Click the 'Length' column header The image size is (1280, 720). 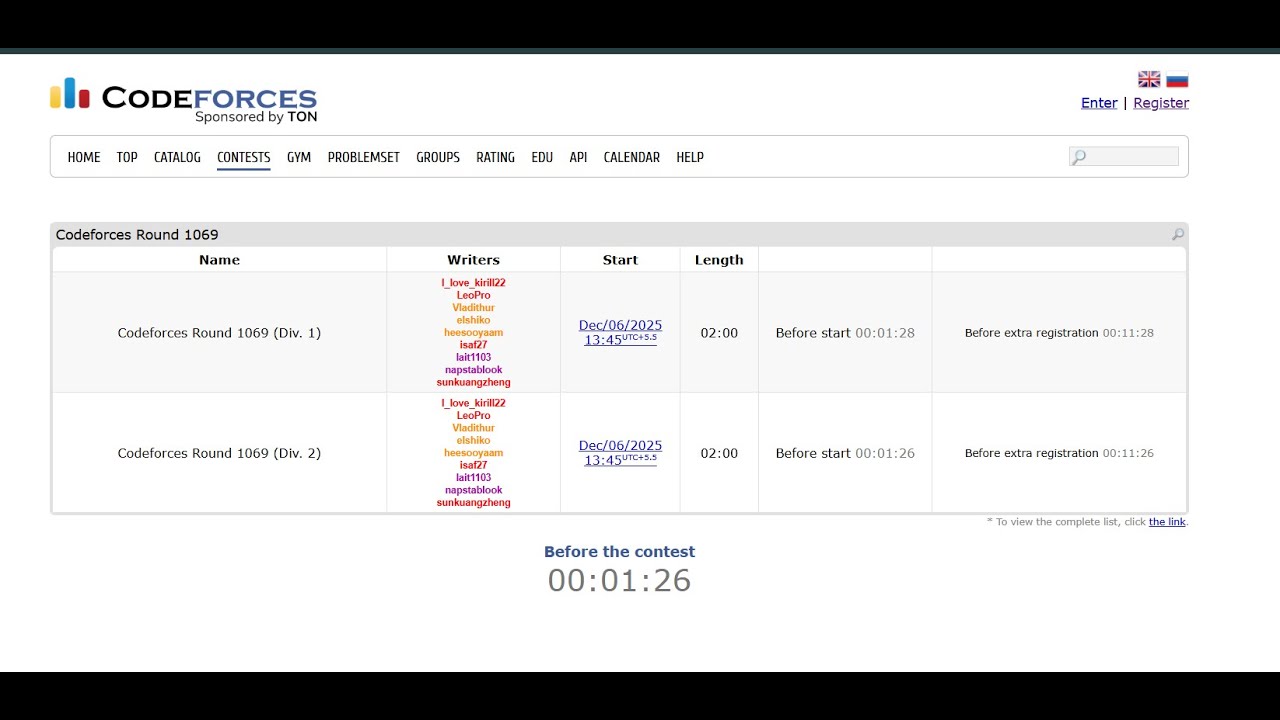click(719, 260)
